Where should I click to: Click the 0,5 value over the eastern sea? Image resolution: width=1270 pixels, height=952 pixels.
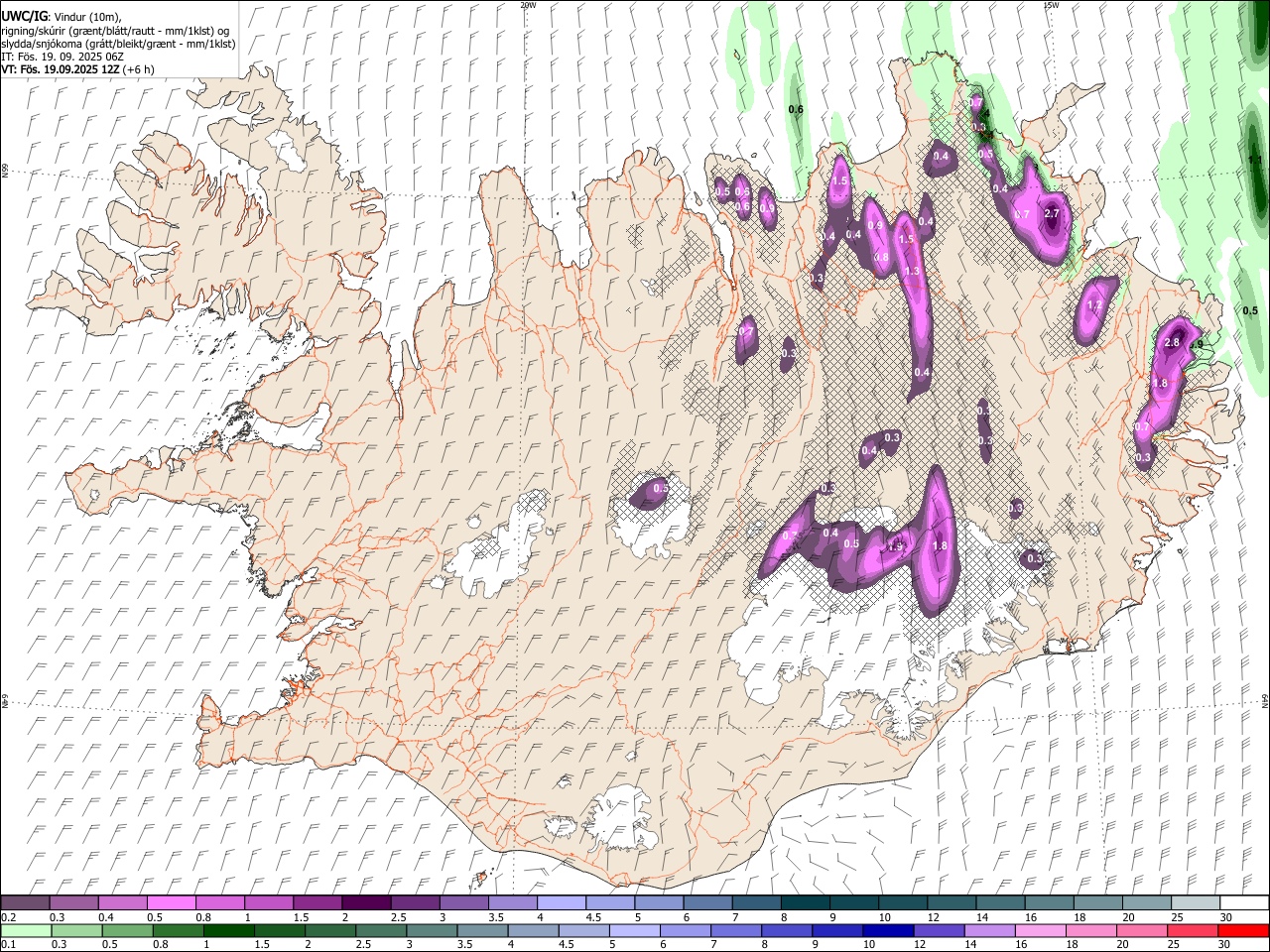1250,311
